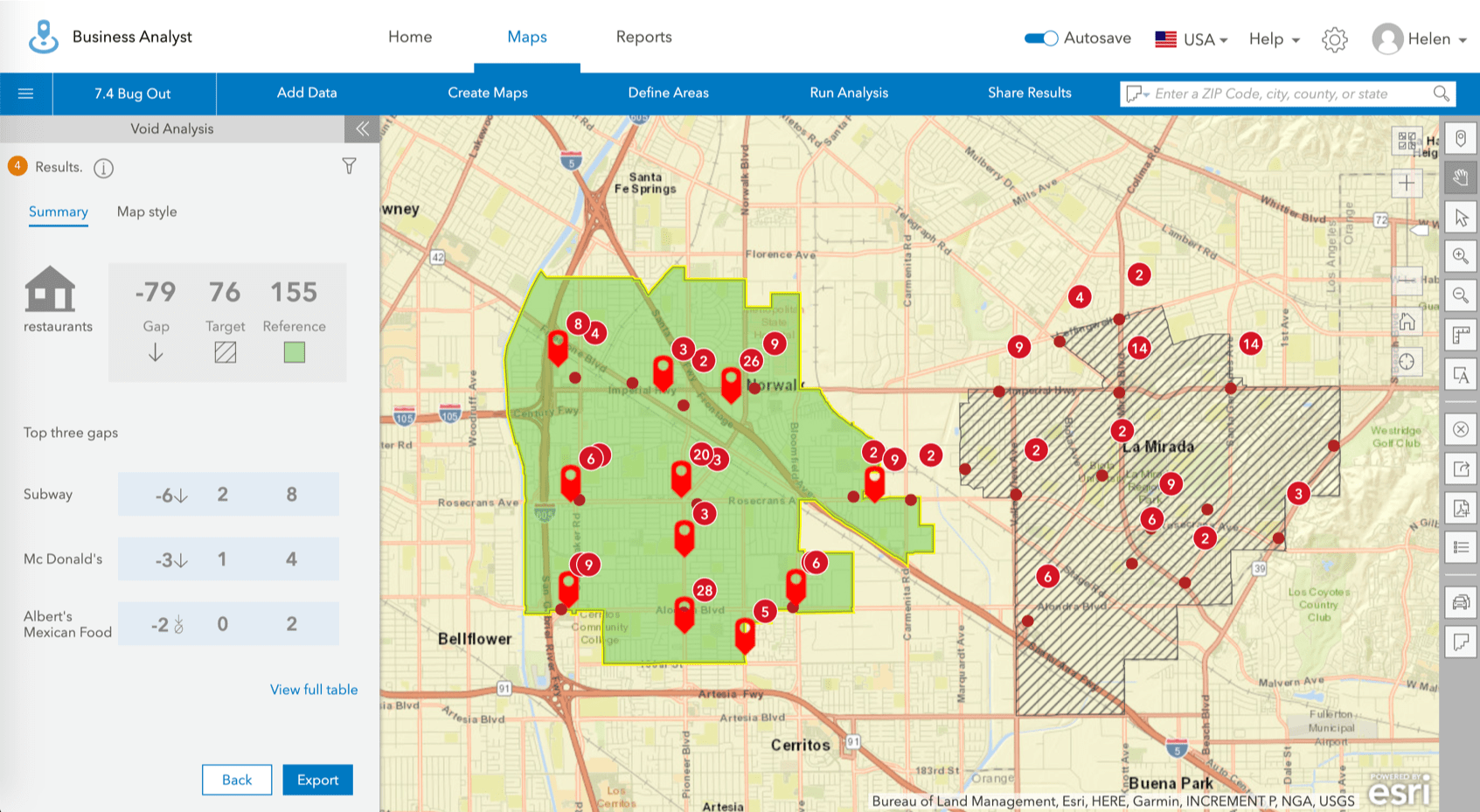Image resolution: width=1480 pixels, height=812 pixels.
Task: Open the hamburger menu in the blue bar
Action: (26, 94)
